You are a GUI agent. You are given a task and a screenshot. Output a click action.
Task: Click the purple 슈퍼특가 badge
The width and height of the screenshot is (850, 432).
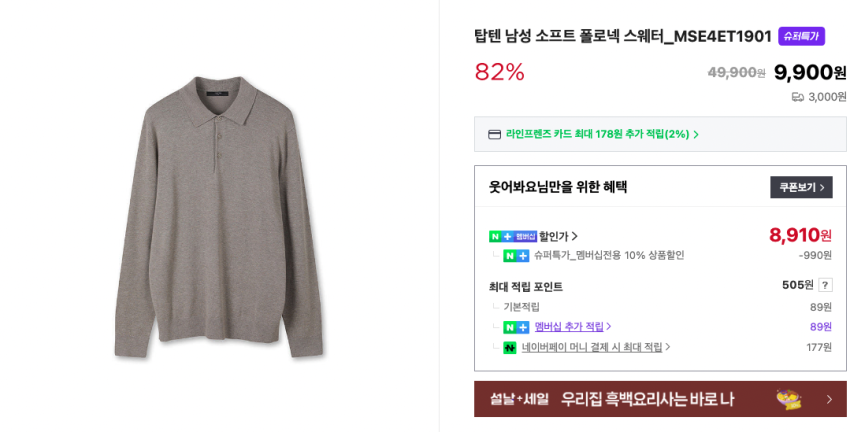pos(801,36)
